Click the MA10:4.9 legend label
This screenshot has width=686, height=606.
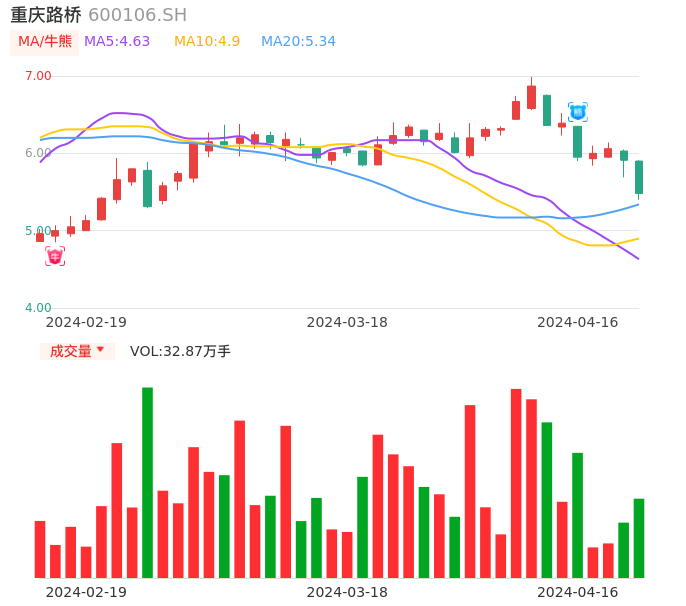pyautogui.click(x=207, y=42)
